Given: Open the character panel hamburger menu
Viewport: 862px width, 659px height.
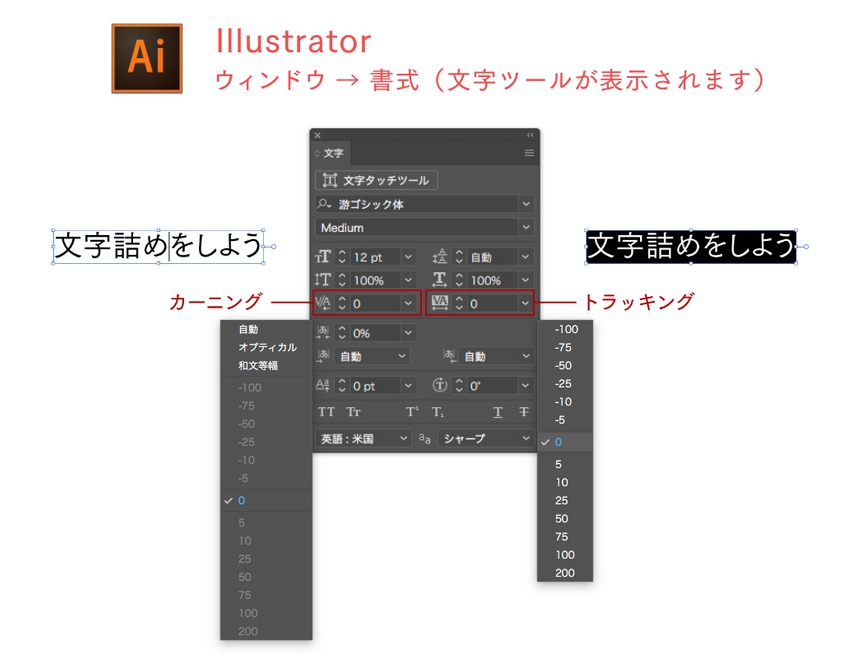Looking at the screenshot, I should pyautogui.click(x=529, y=153).
